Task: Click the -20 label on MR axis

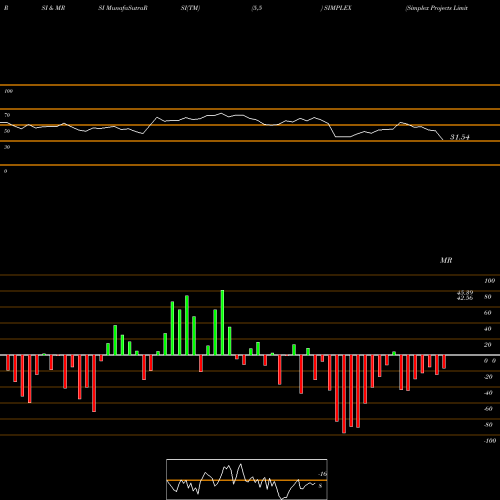Action: [x=488, y=377]
